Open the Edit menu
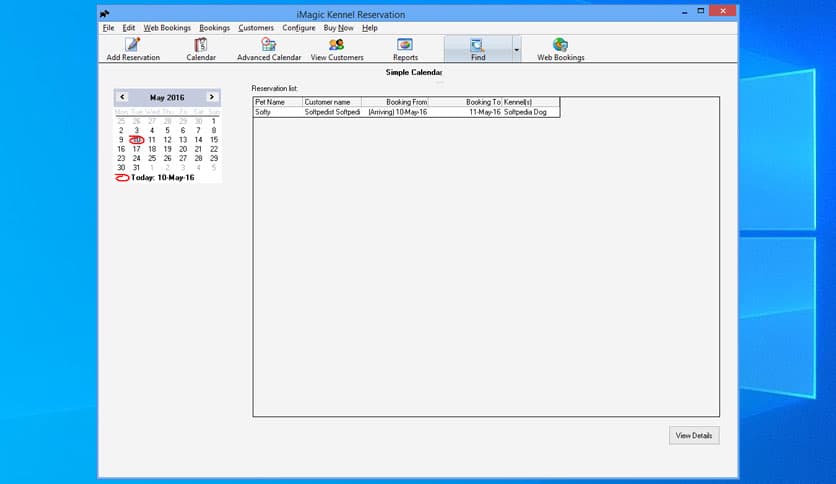 coord(128,28)
